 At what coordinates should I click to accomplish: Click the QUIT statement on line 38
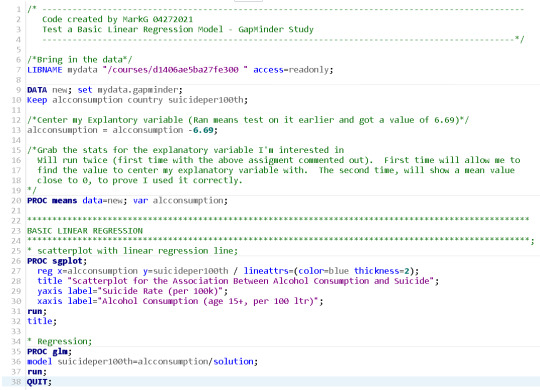pos(39,382)
